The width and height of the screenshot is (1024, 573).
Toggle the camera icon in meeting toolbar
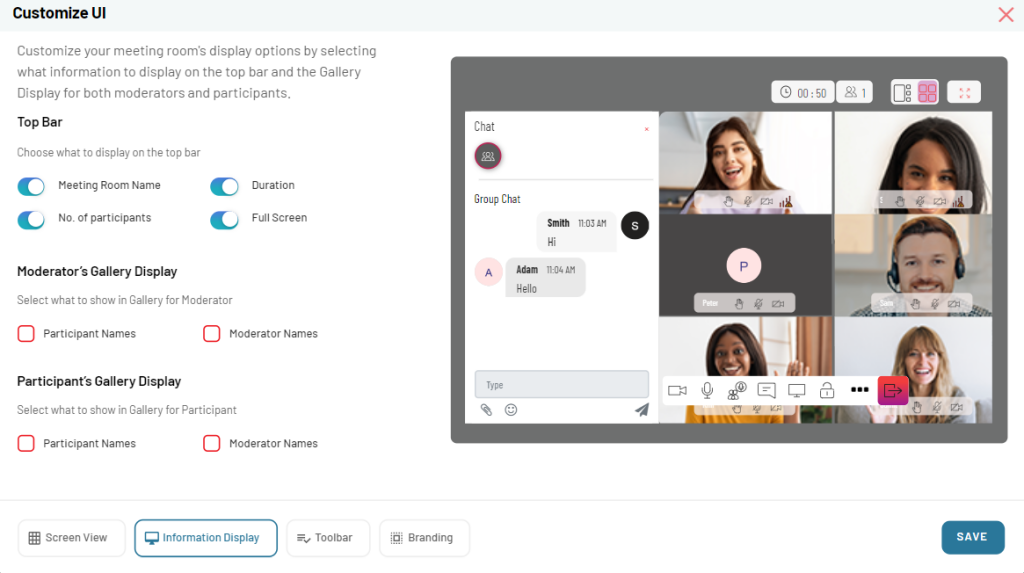(677, 391)
